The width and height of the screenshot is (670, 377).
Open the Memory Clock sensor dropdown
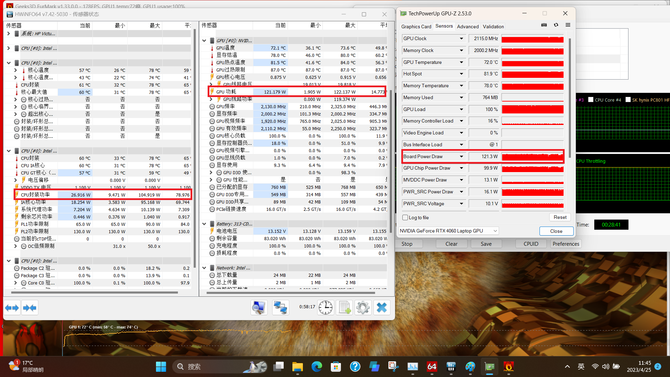tap(461, 50)
